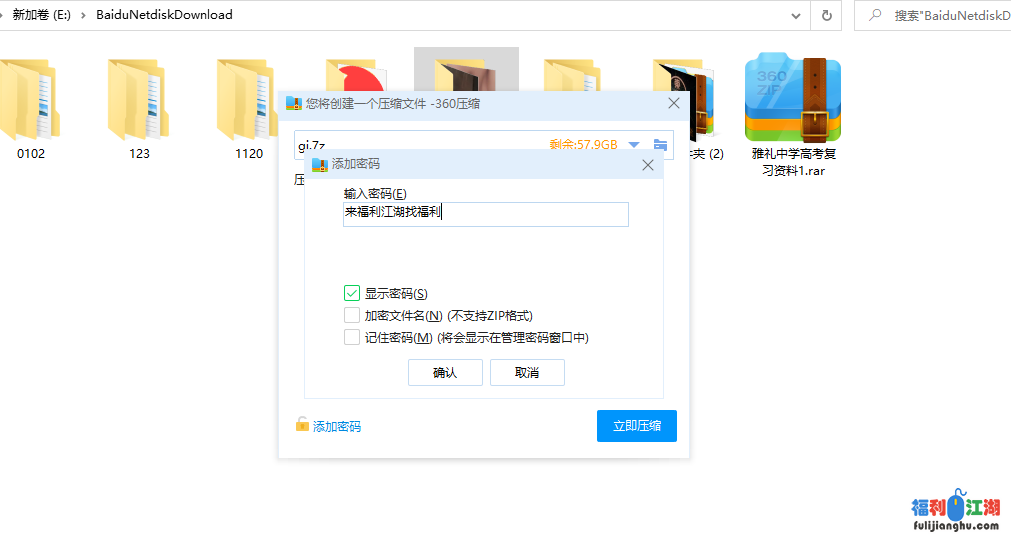The width and height of the screenshot is (1011, 541).
Task: Expand the archive save path dropdown arrow
Action: 634,145
